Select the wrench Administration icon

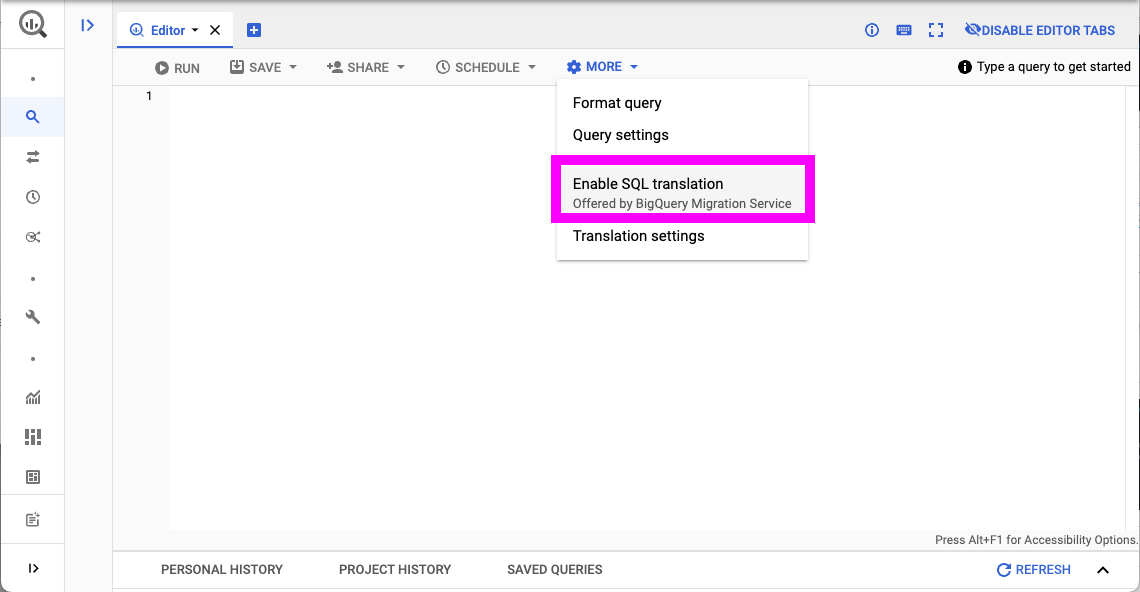point(32,317)
